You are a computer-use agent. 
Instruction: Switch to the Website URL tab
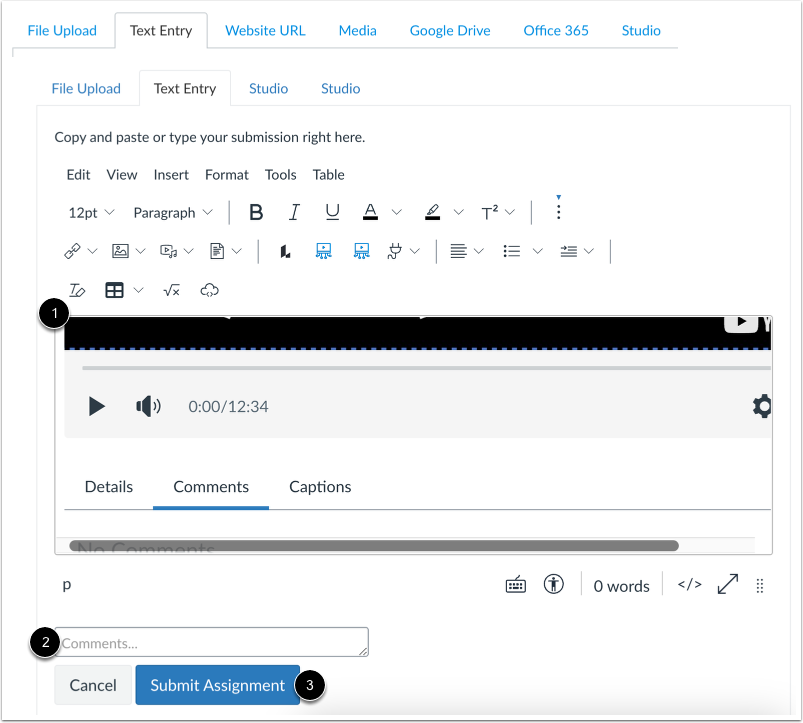264,31
